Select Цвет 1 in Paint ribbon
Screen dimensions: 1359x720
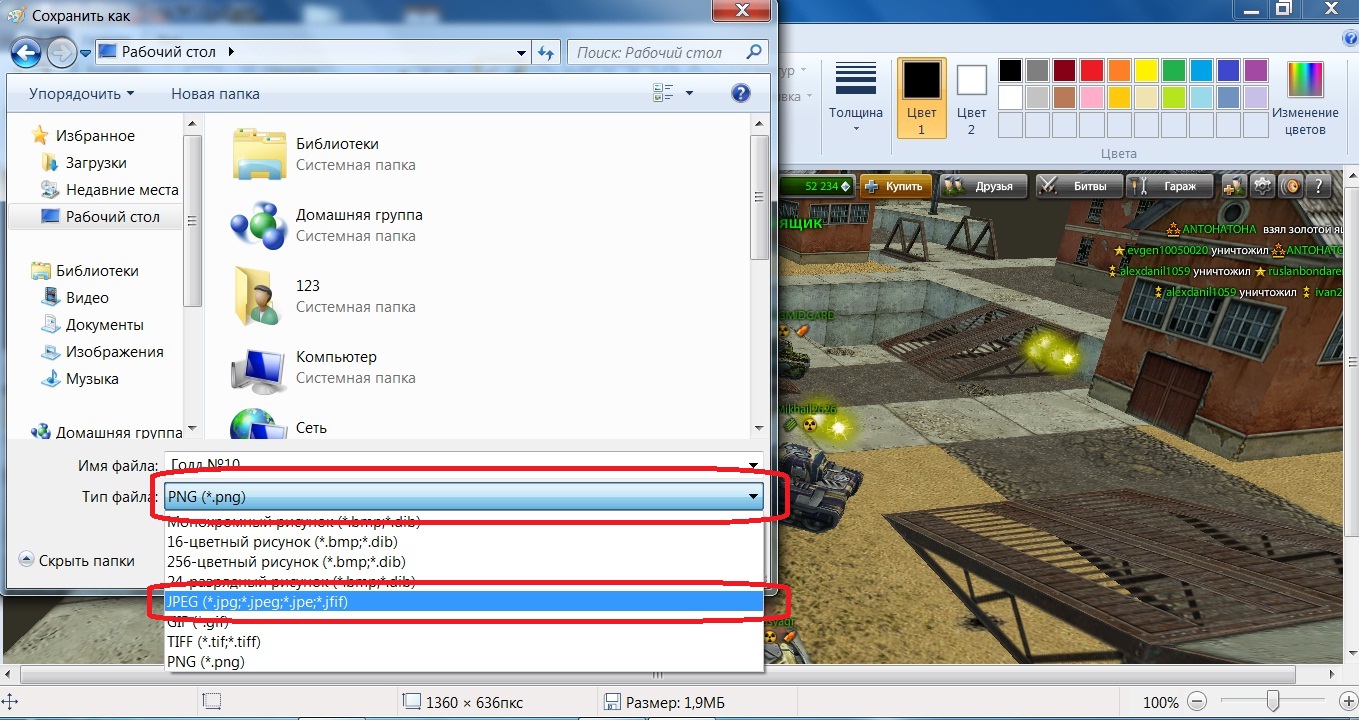[x=922, y=97]
